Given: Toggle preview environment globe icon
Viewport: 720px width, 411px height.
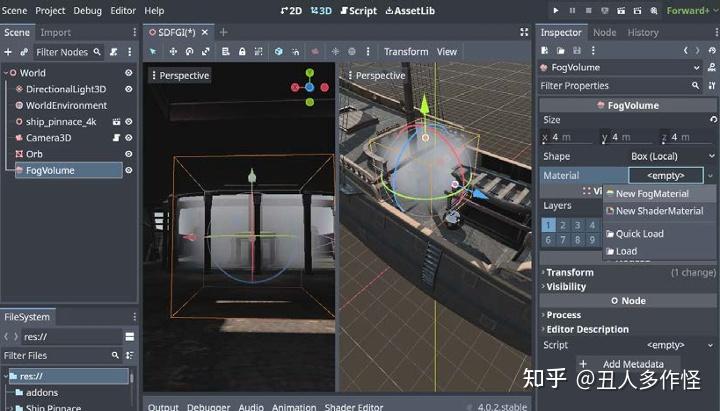Looking at the screenshot, I should [x=352, y=52].
